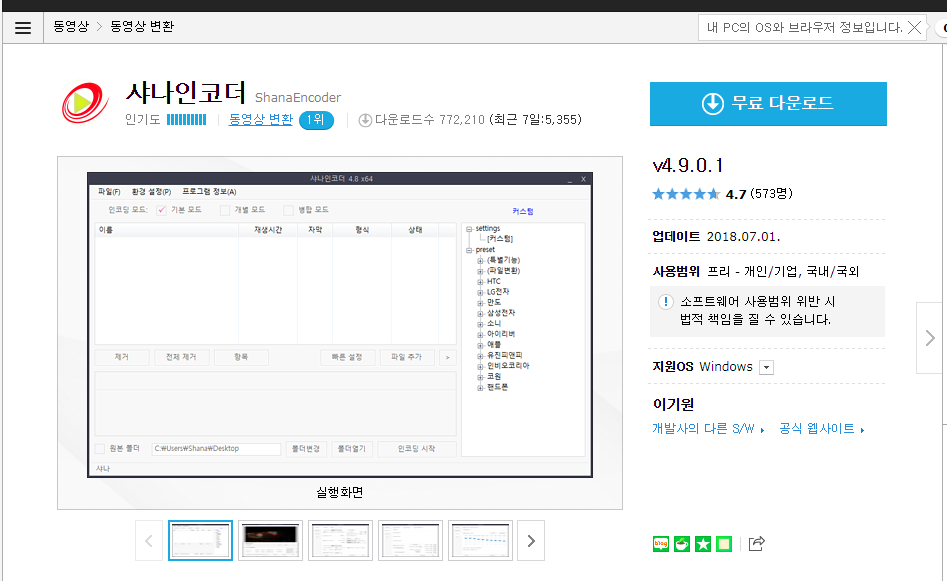Show previous screenshot thumbnails
This screenshot has width=947, height=581.
149,541
